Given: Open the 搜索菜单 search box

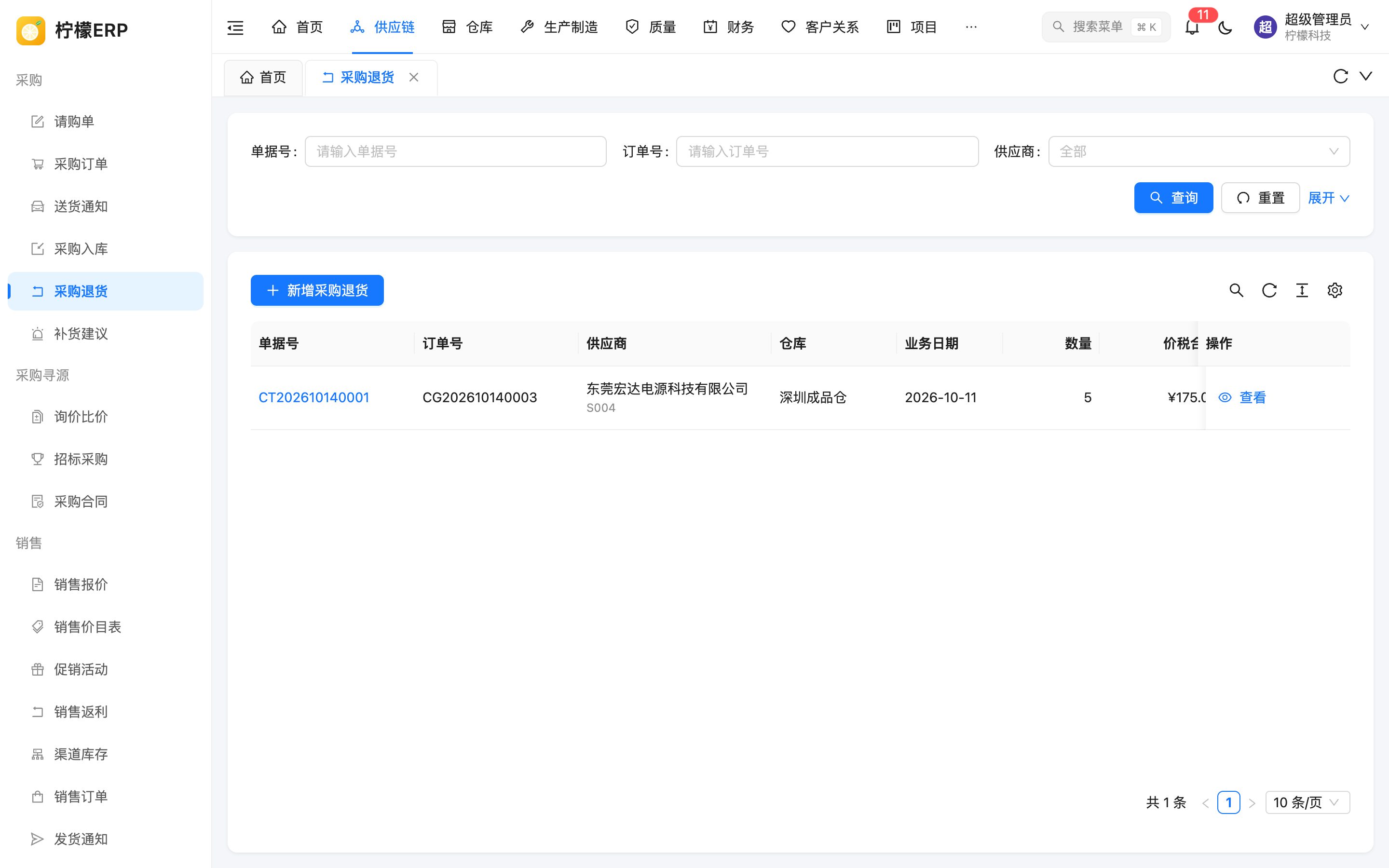Looking at the screenshot, I should click(x=1105, y=27).
